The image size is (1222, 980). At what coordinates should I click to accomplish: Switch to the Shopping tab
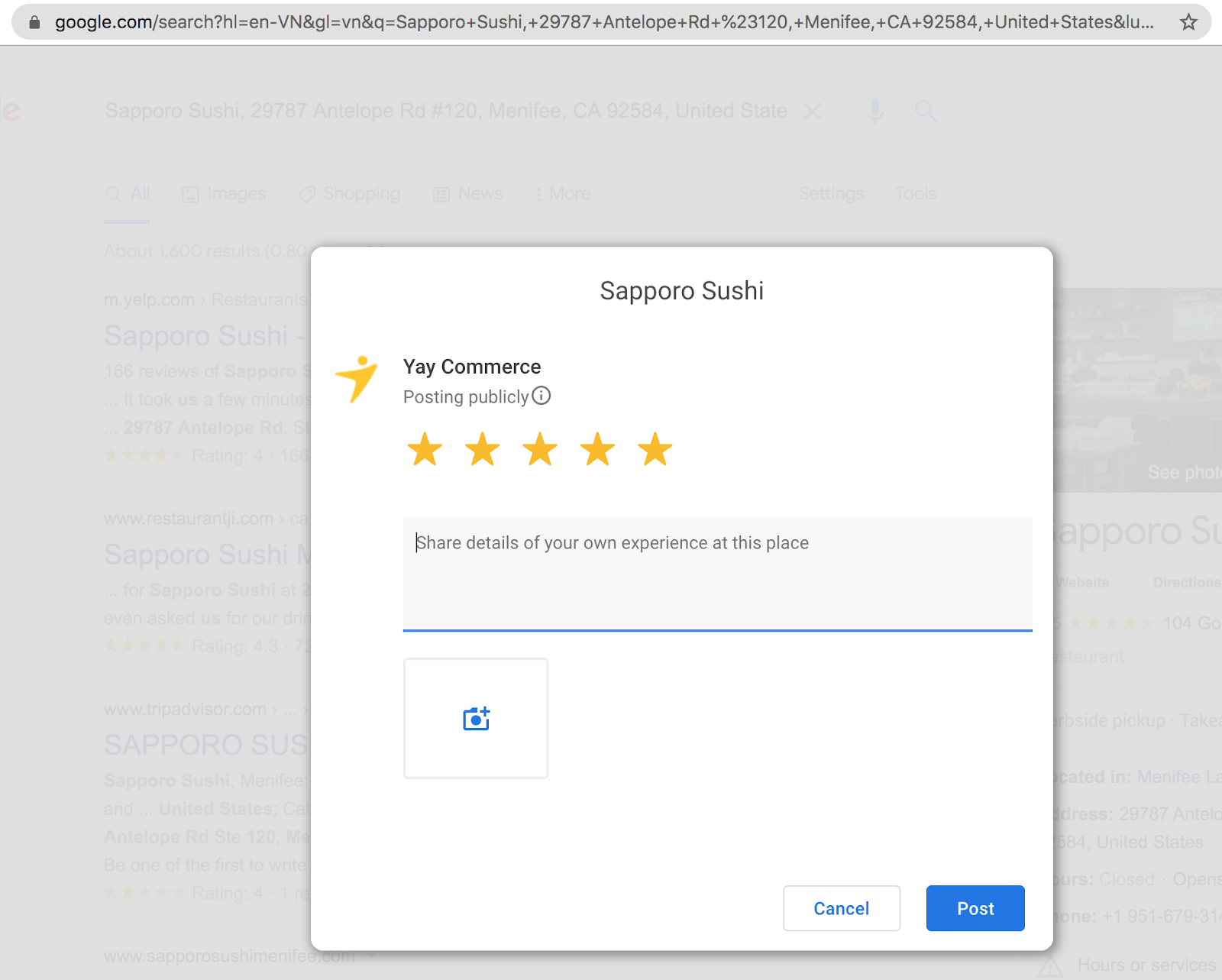(x=350, y=194)
